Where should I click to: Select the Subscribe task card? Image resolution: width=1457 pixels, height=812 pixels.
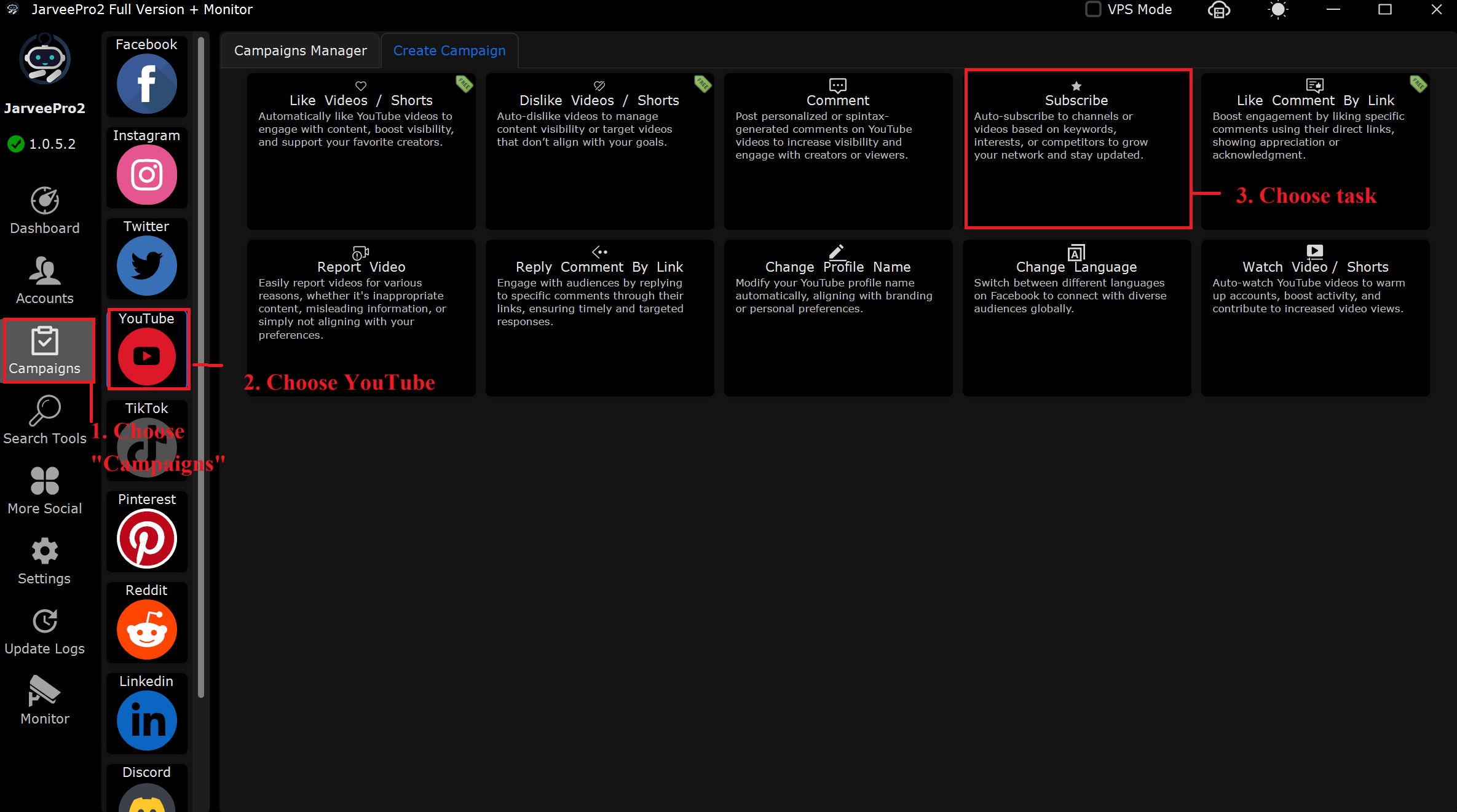tap(1077, 151)
